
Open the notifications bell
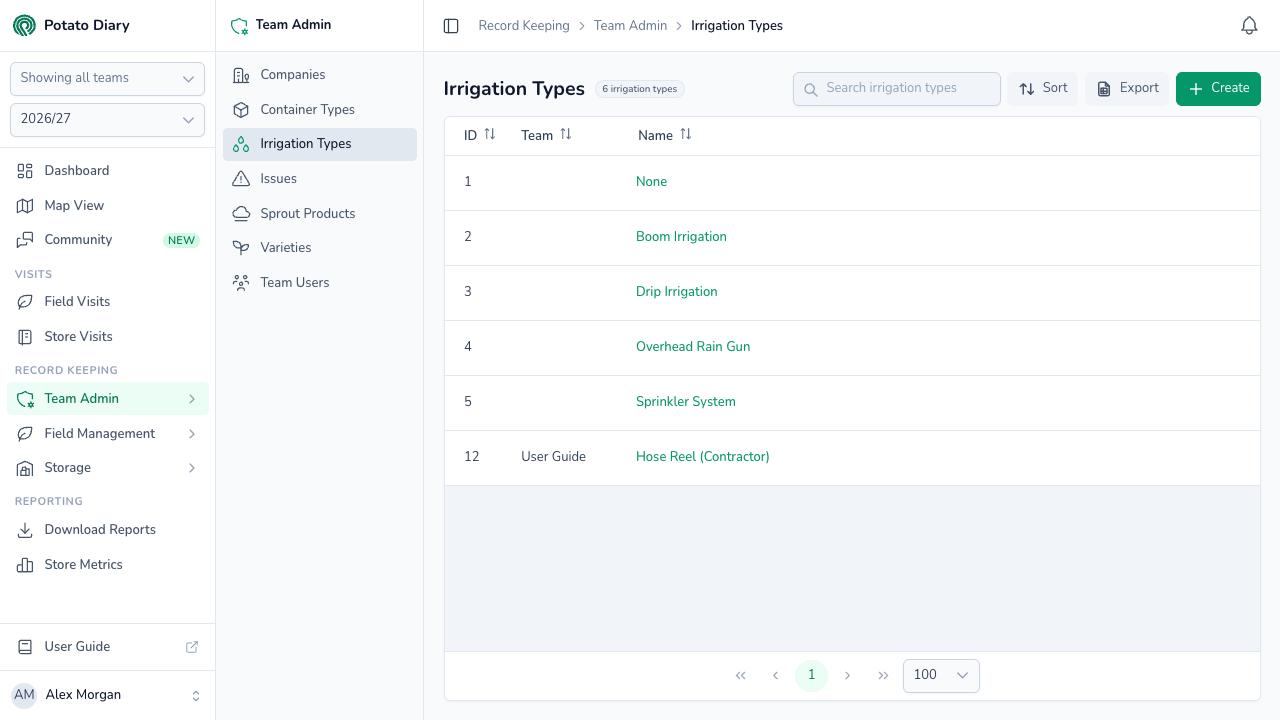1249,26
